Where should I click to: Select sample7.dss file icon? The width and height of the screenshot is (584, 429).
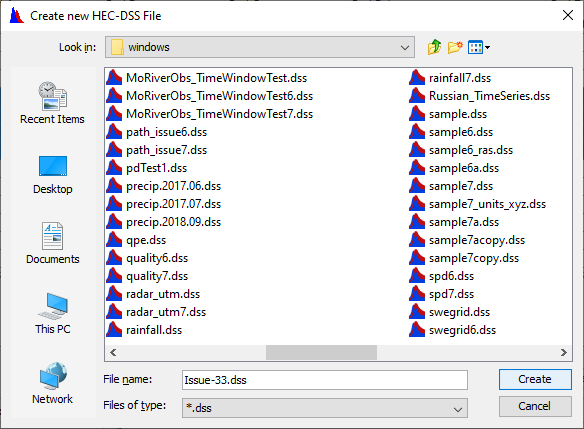point(417,186)
